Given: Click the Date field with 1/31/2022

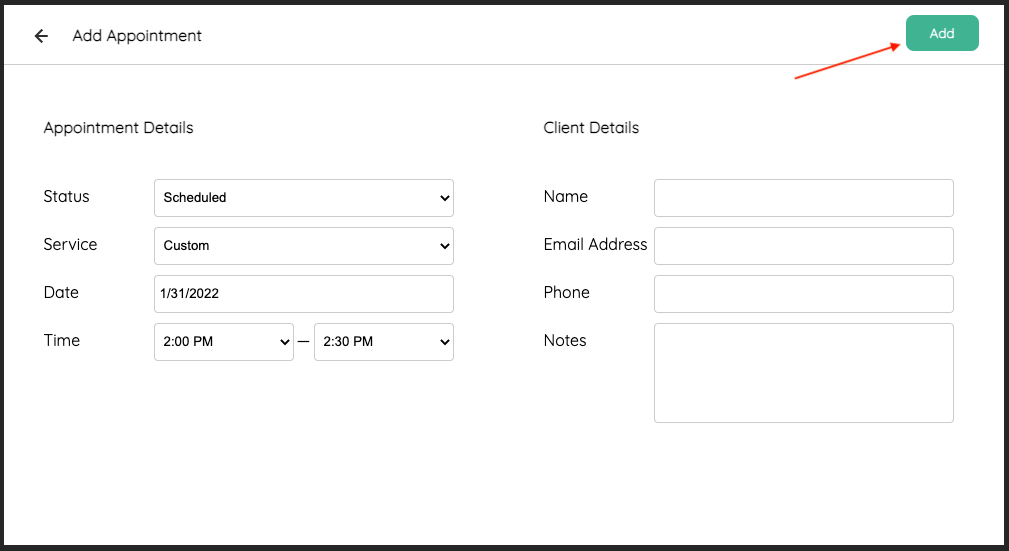Looking at the screenshot, I should 303,294.
